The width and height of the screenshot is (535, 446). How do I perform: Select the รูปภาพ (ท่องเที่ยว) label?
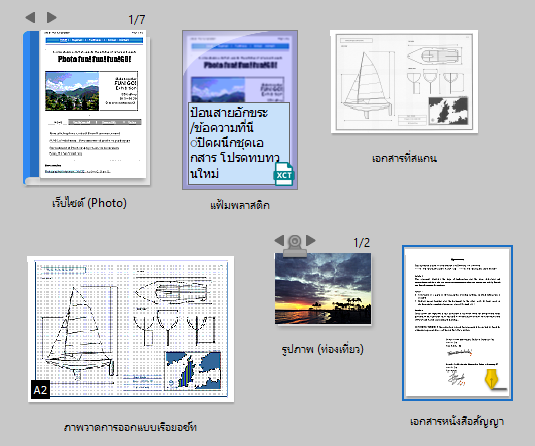323,349
